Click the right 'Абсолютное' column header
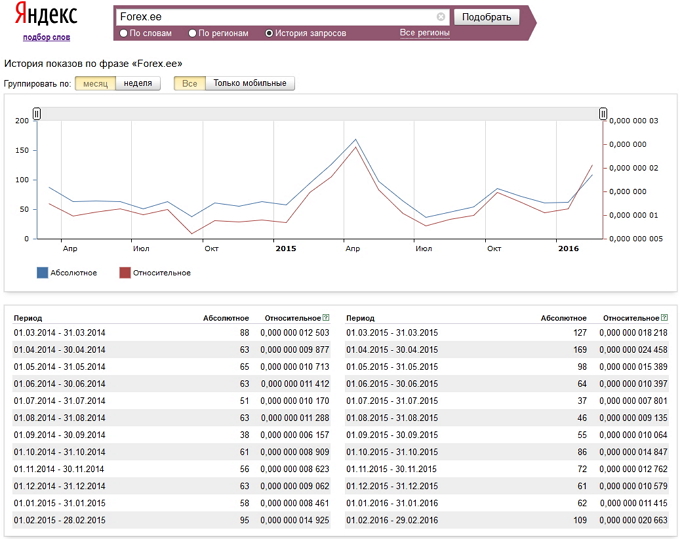Screen dimensions: 680x539 pos(563,318)
